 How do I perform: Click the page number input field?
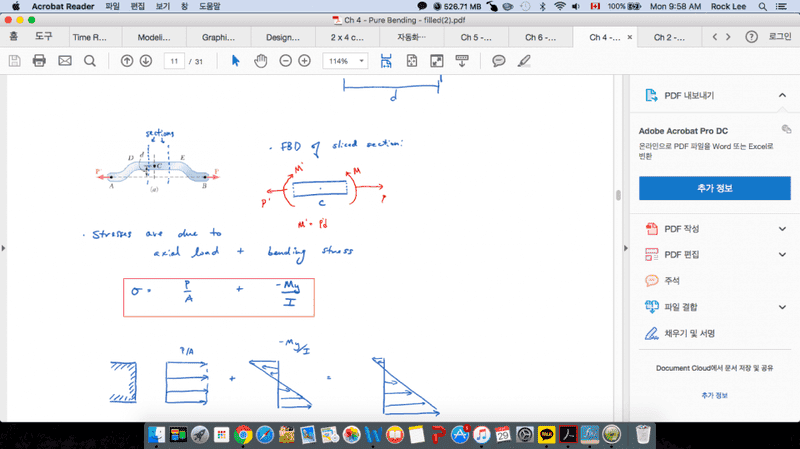coord(175,61)
